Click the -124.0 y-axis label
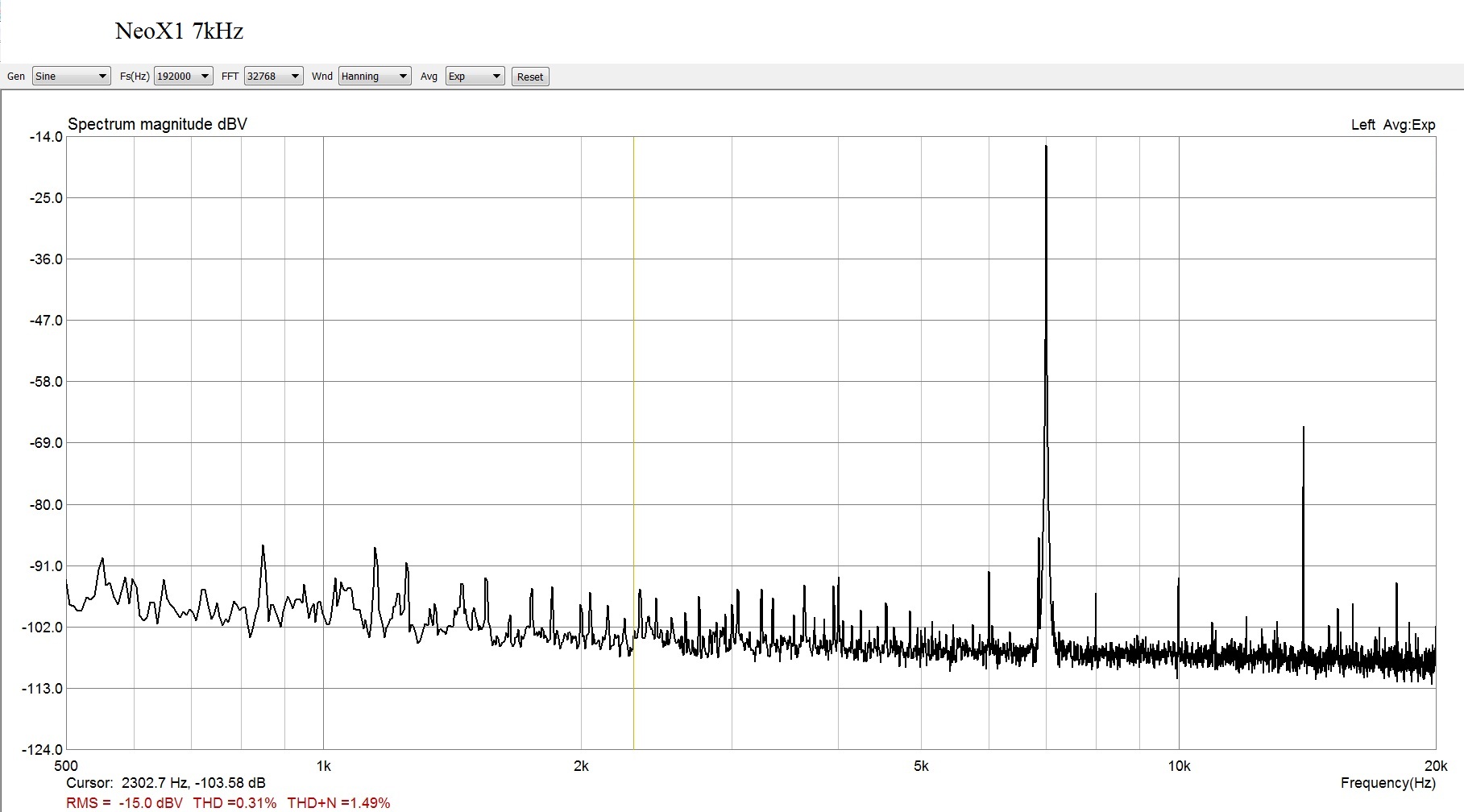Image resolution: width=1464 pixels, height=812 pixels. point(44,750)
